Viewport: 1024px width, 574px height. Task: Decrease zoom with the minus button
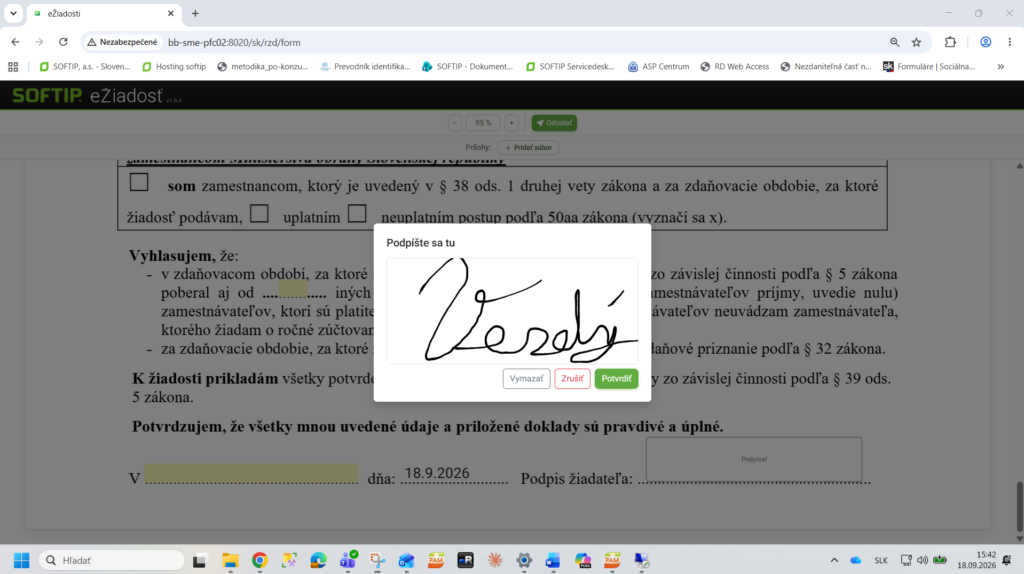[x=455, y=123]
